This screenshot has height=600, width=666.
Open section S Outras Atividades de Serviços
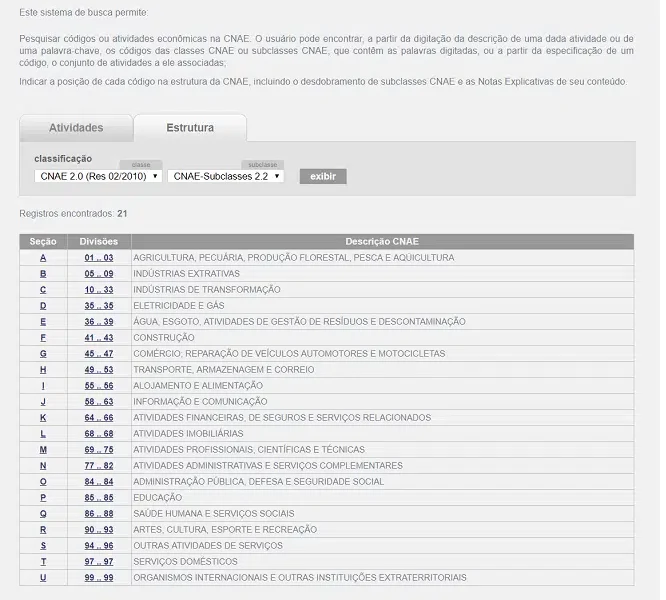pyautogui.click(x=43, y=546)
